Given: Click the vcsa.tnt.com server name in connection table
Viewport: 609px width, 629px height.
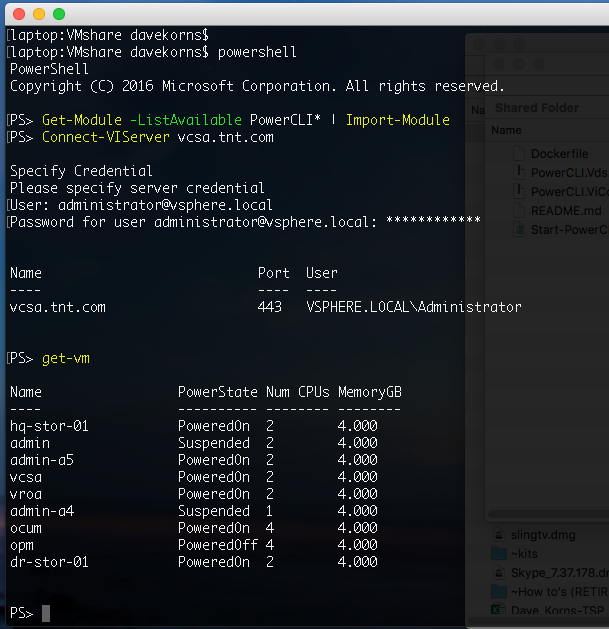Looking at the screenshot, I should tap(57, 307).
